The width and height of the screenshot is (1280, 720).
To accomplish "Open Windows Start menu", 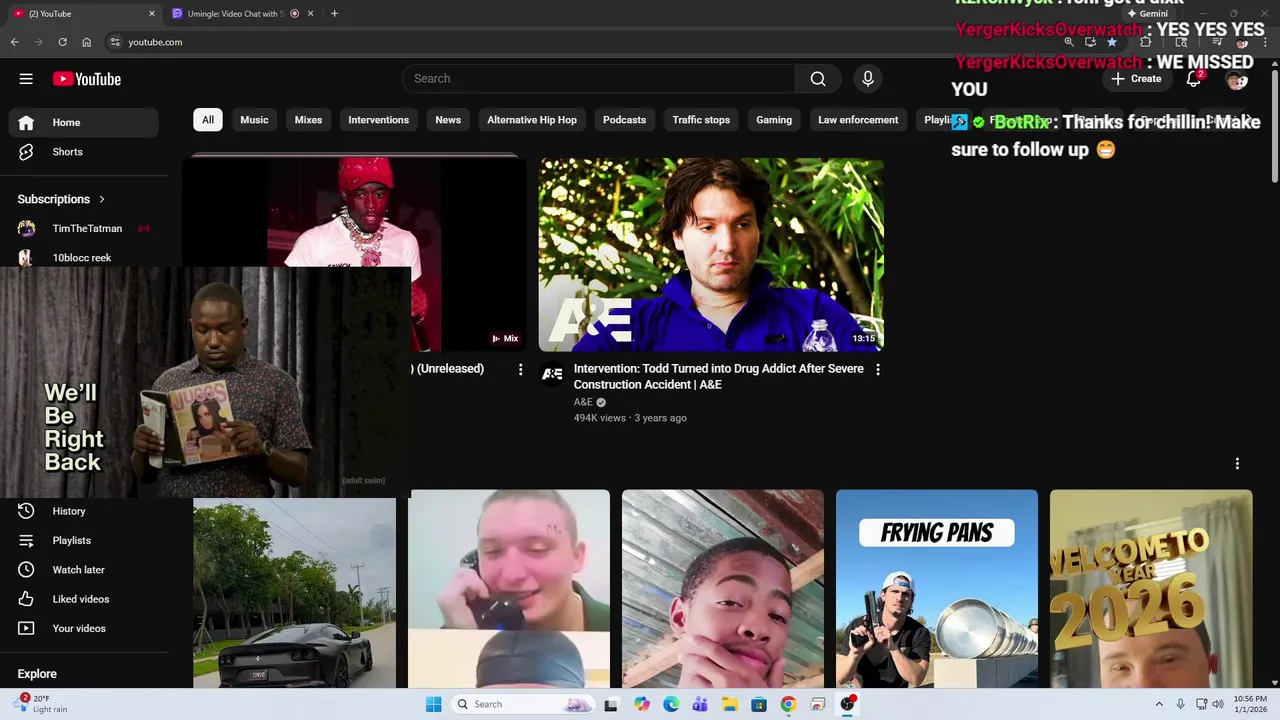I will pyautogui.click(x=433, y=704).
